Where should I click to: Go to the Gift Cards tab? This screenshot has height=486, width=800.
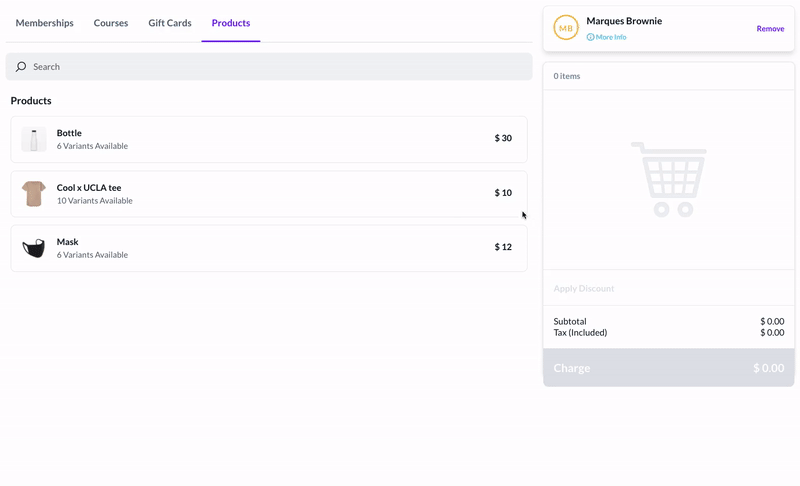[170, 23]
